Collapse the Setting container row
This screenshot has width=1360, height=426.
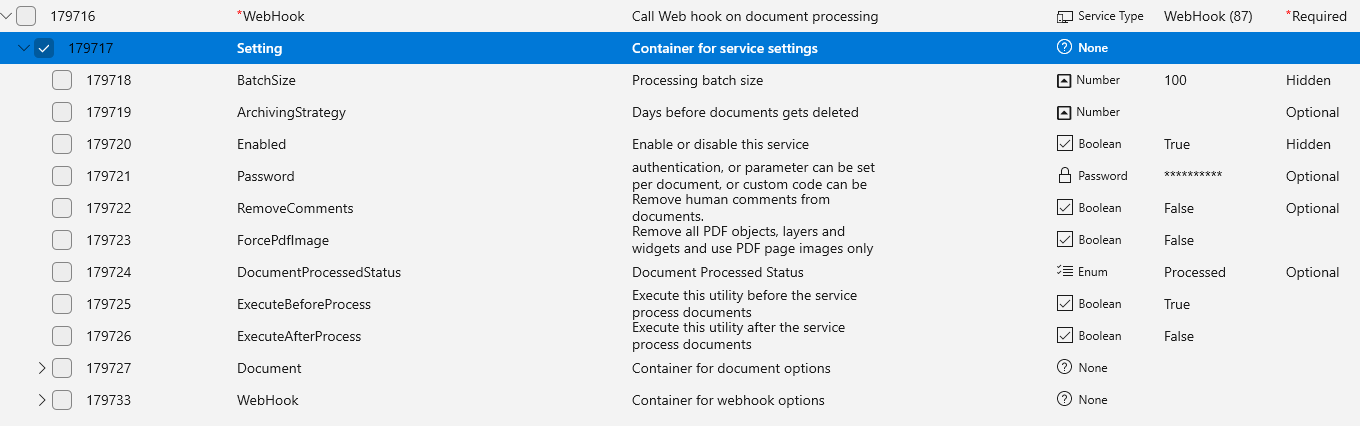point(25,48)
